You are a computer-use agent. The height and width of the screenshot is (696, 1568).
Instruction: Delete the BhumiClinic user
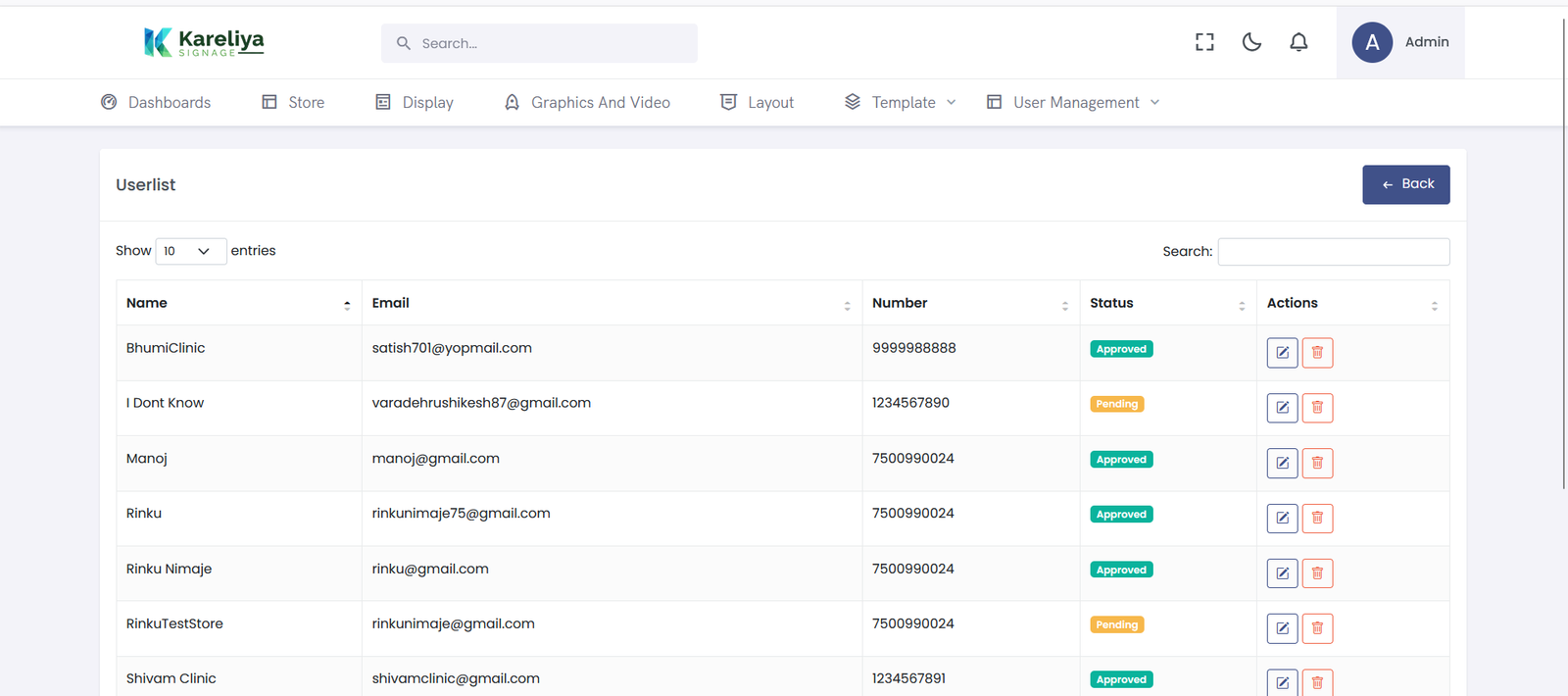[x=1318, y=352]
